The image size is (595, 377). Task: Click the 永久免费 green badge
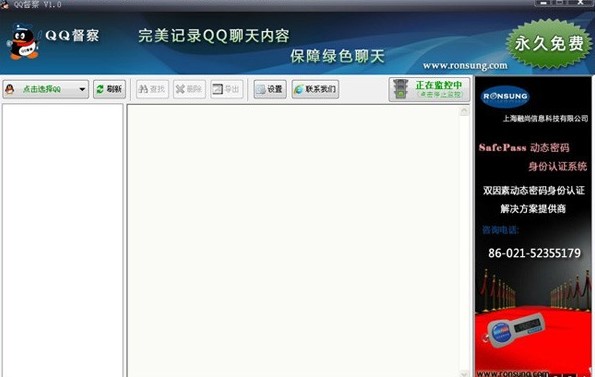tap(549, 43)
